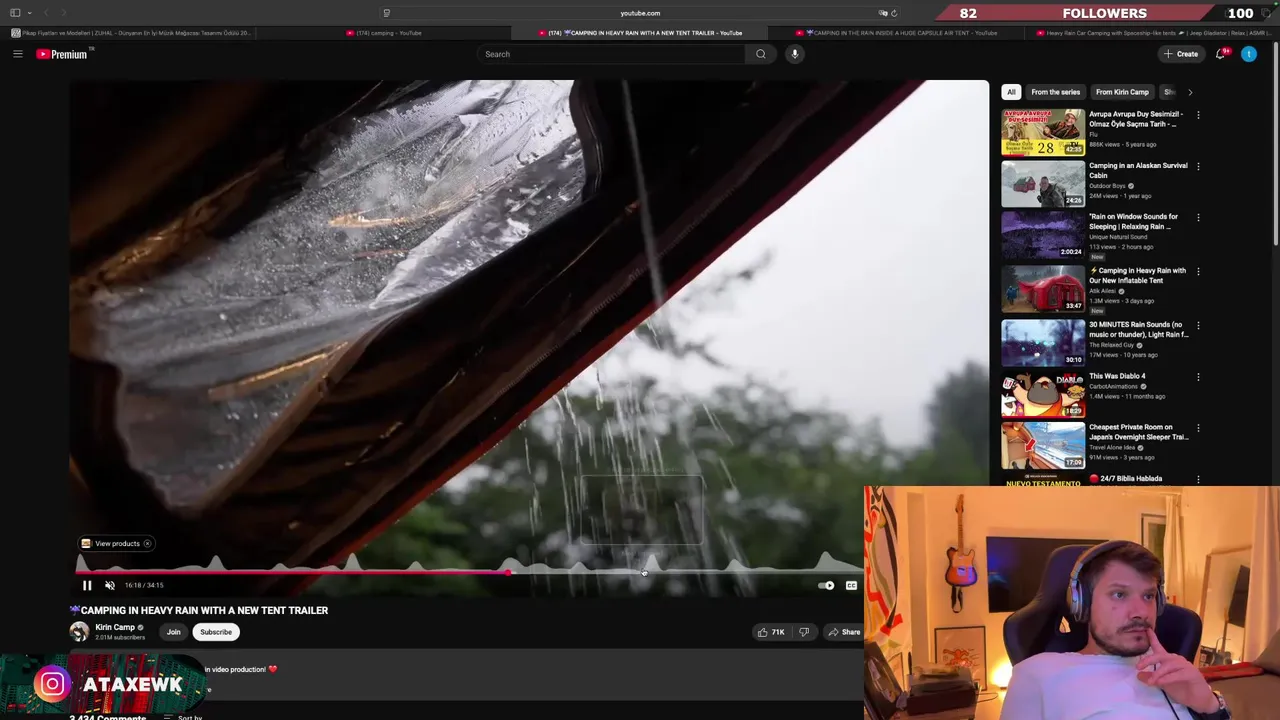Image resolution: width=1280 pixels, height=720 pixels.
Task: Click the Camping in Heavy Rain inflatable tent title
Action: tap(1138, 275)
